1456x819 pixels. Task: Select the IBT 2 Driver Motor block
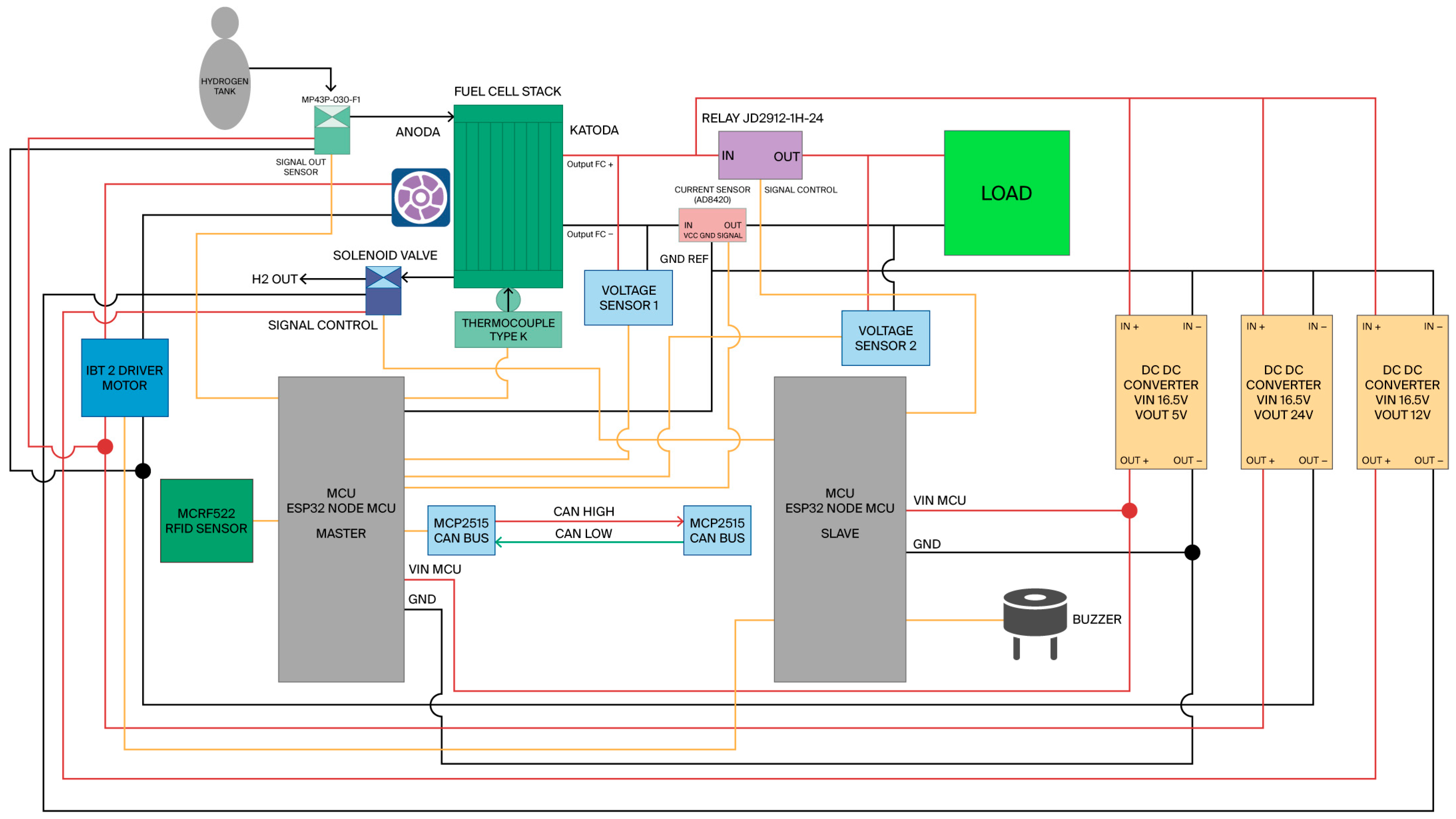pyautogui.click(x=124, y=377)
